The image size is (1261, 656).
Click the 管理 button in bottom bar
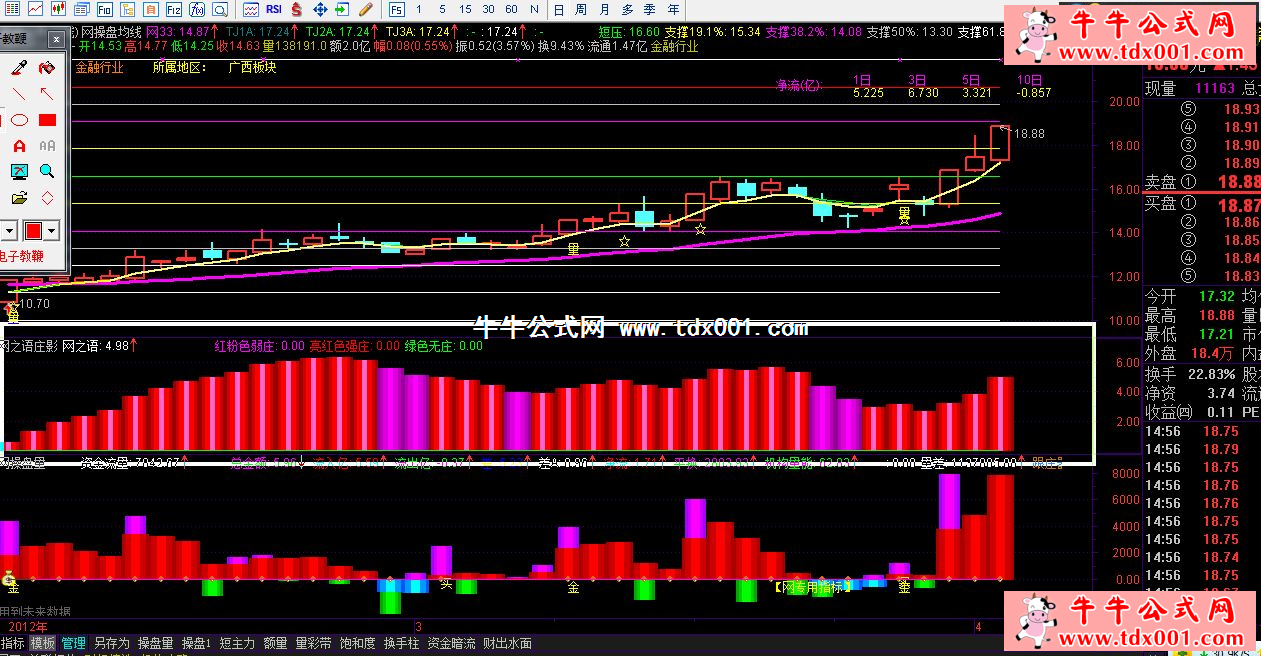[x=74, y=644]
